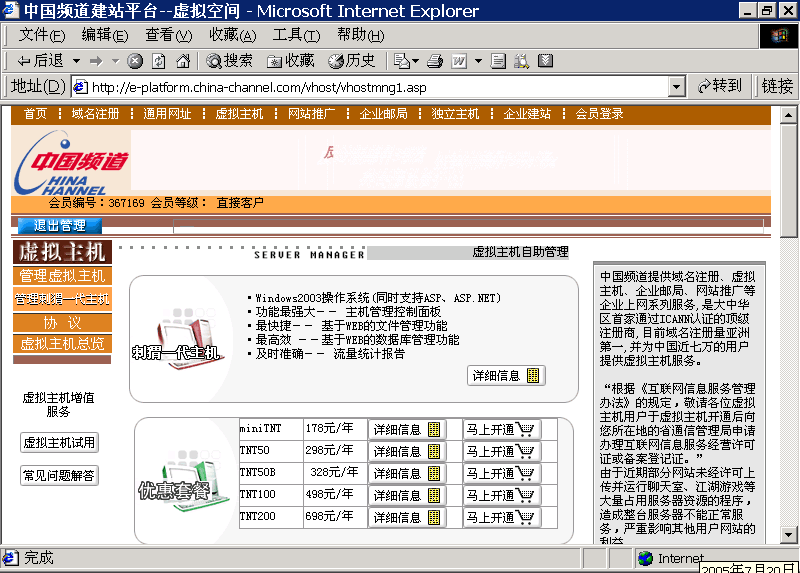
Task: Click the 优惠套餐 computer thumbnail
Action: click(185, 480)
